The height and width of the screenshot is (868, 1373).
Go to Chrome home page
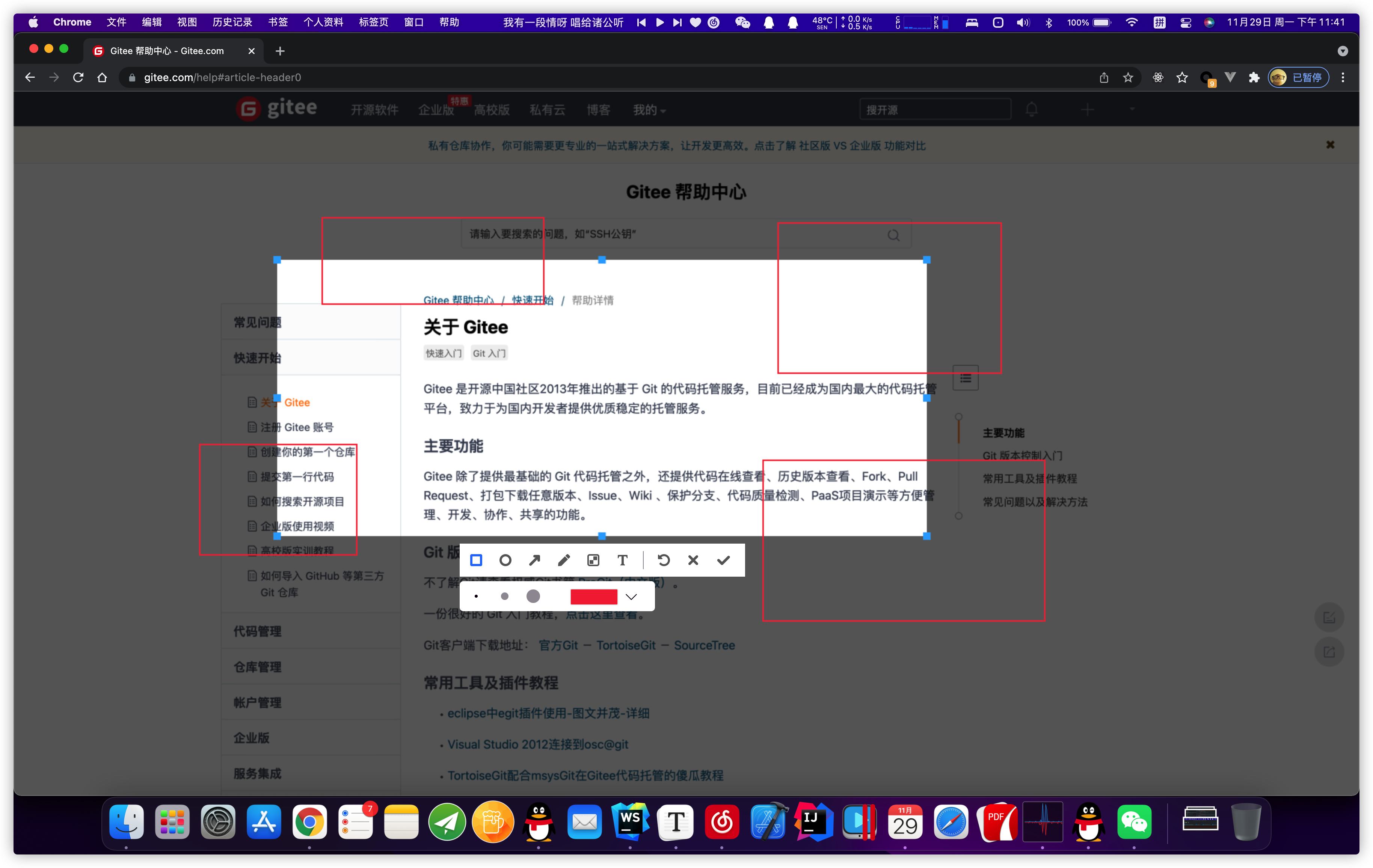(102, 77)
